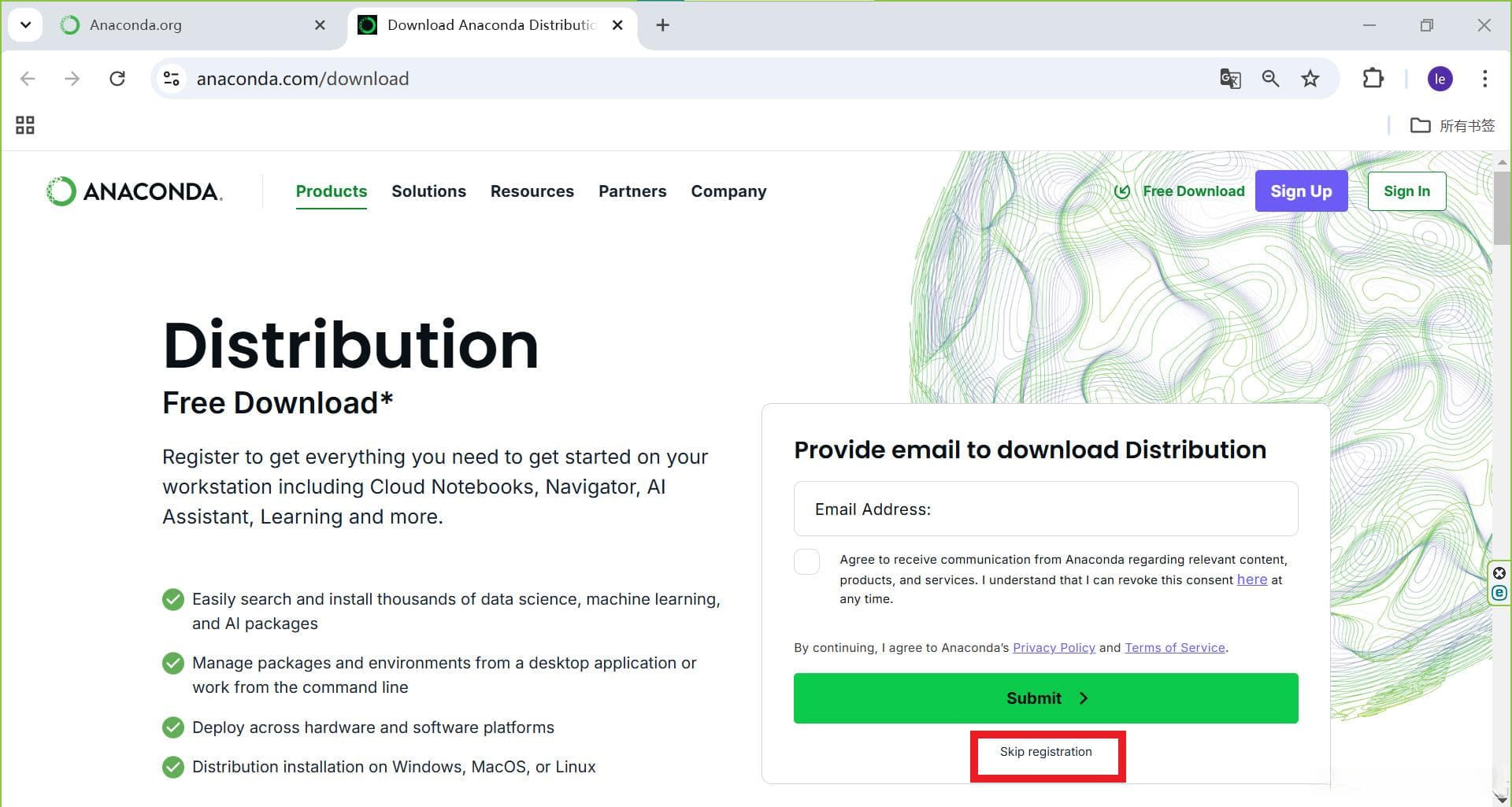
Task: Click the Email Address field
Action: 1046,509
